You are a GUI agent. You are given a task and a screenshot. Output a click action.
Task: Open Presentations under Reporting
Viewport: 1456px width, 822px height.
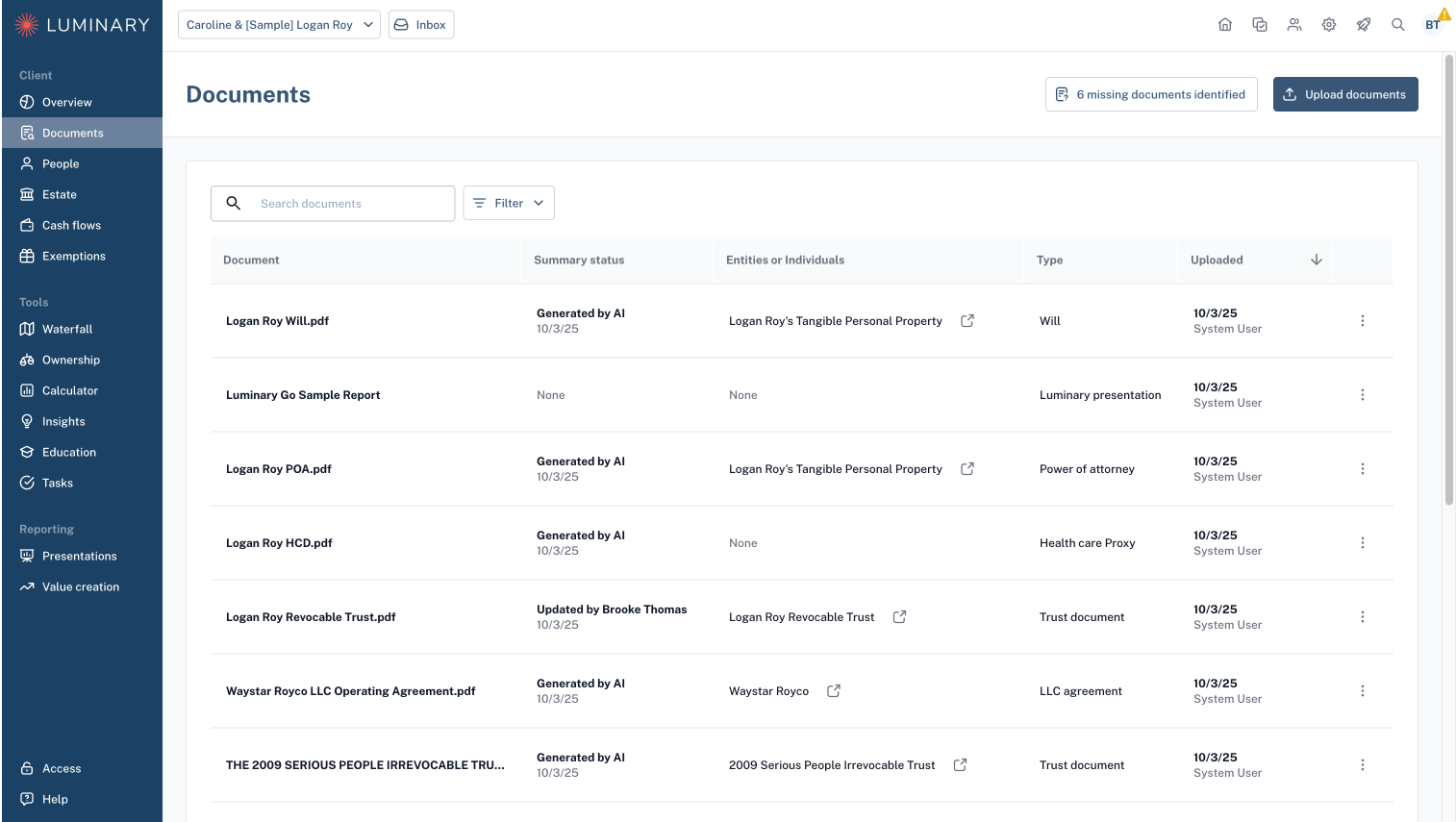click(x=82, y=556)
